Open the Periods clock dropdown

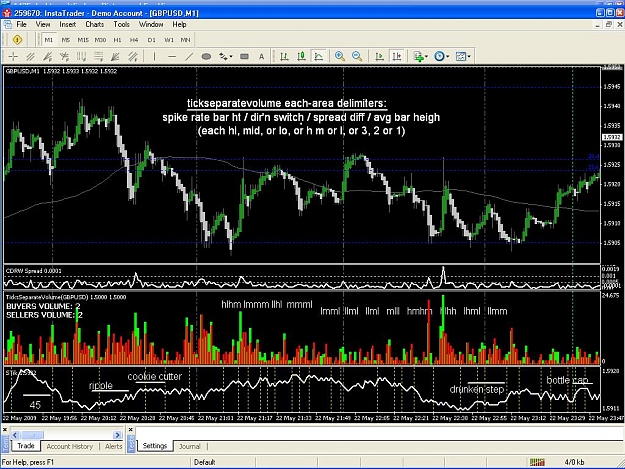click(x=441, y=57)
